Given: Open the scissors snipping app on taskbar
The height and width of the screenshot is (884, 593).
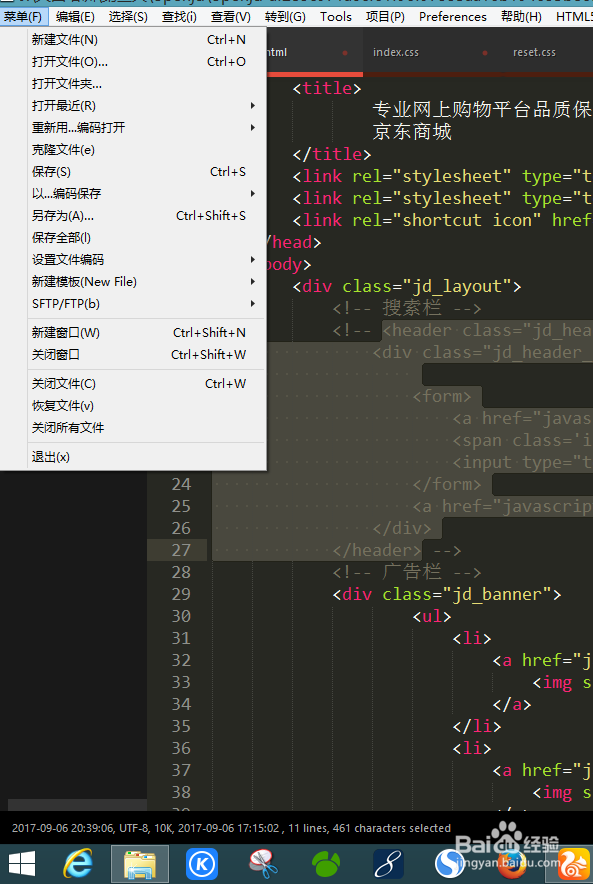Looking at the screenshot, I should (x=263, y=864).
